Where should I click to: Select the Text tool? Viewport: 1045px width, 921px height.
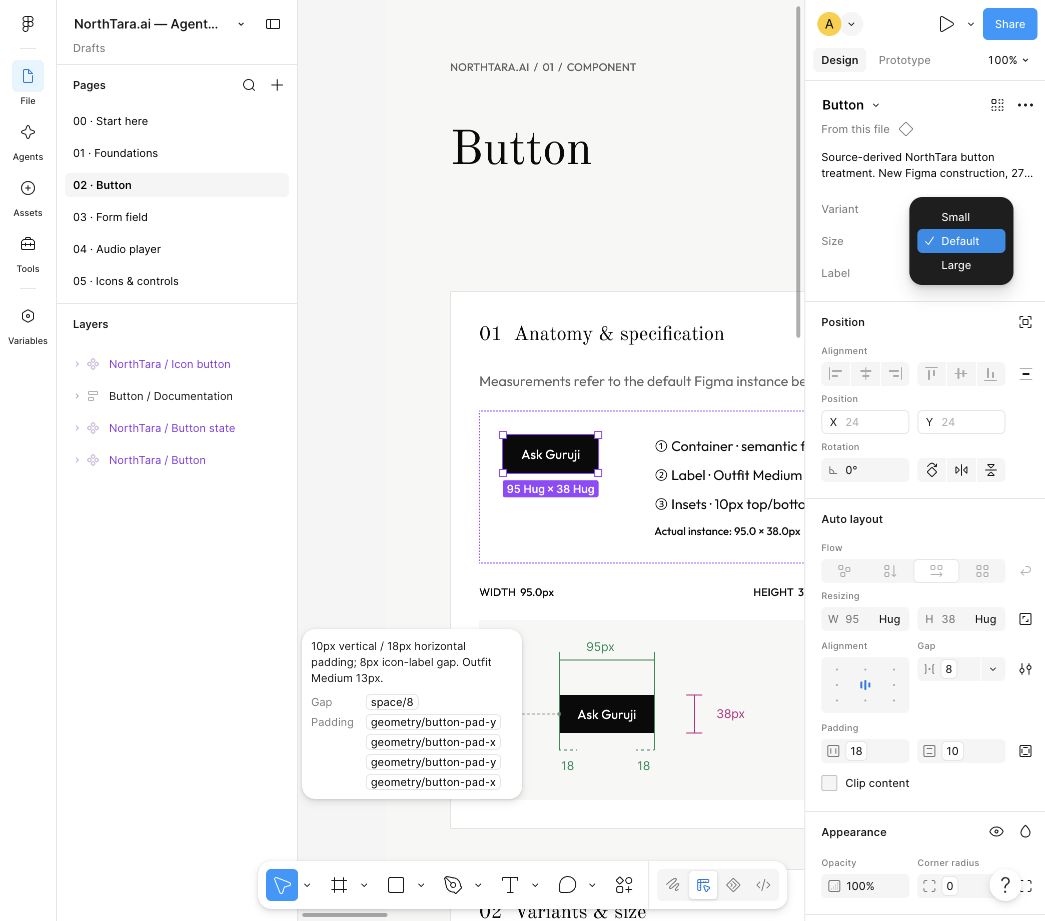coord(510,885)
